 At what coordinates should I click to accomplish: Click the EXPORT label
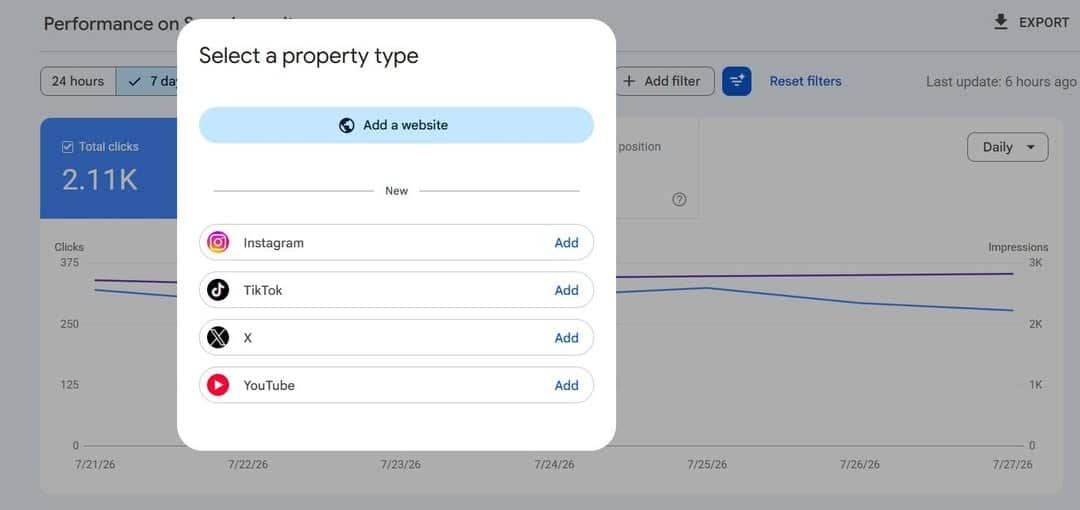(x=1044, y=23)
